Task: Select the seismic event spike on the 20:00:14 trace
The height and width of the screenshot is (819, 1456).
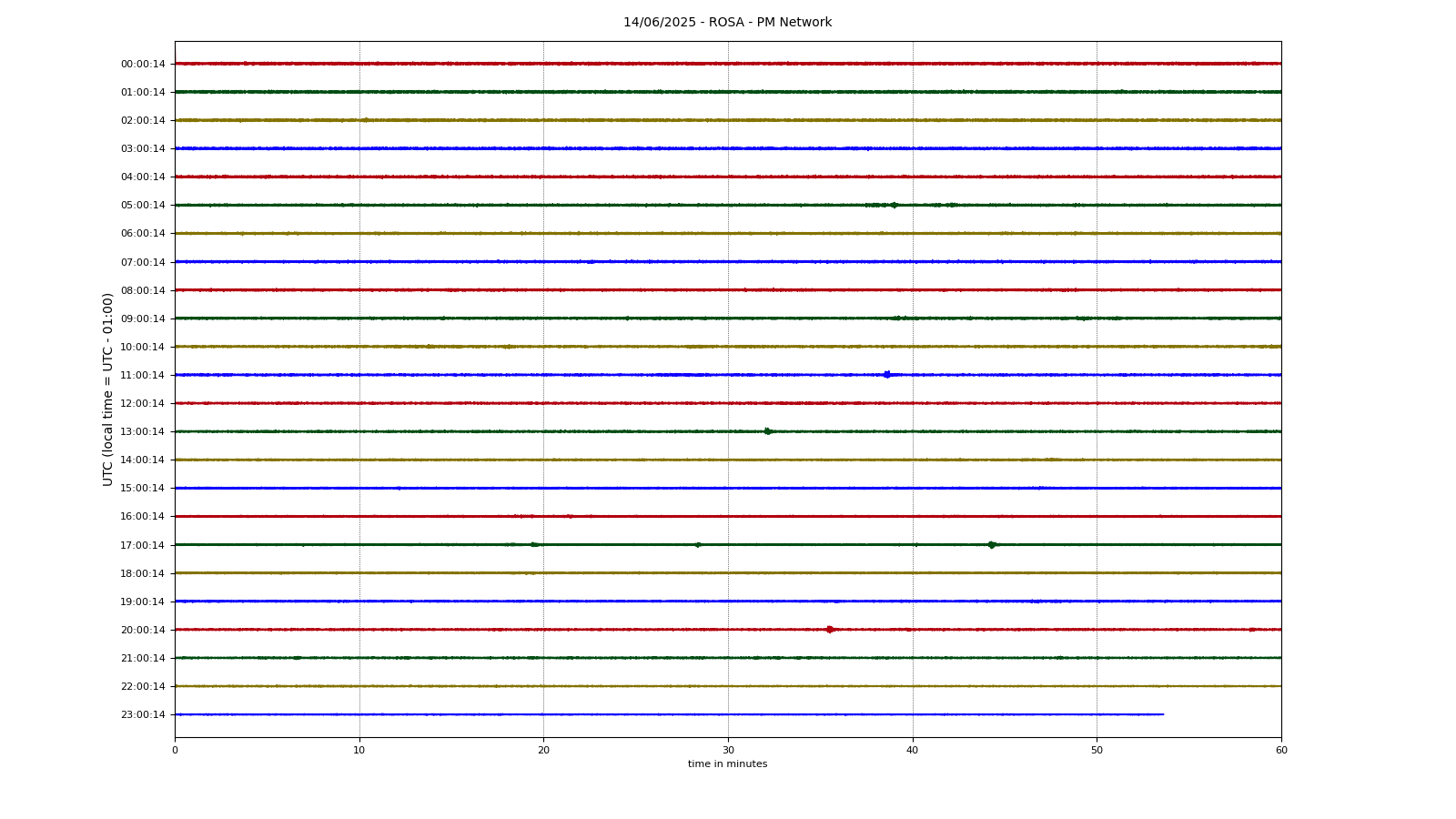Action: coord(830,630)
